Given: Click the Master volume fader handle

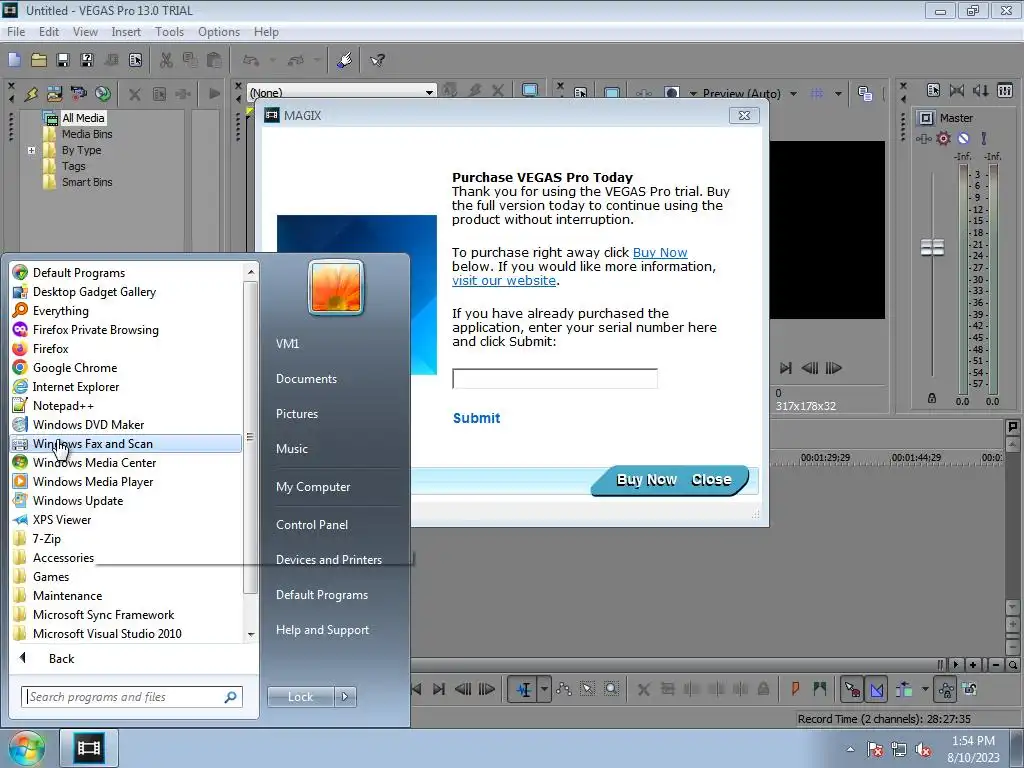Looking at the screenshot, I should coord(932,248).
